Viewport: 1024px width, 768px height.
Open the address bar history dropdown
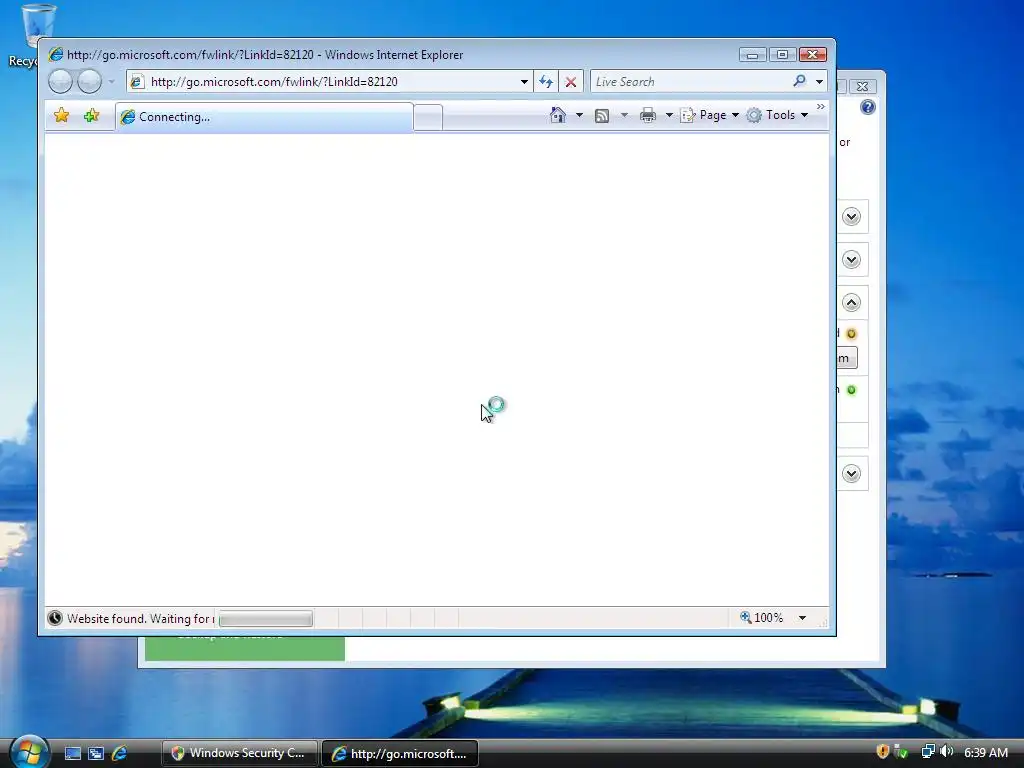pos(524,82)
